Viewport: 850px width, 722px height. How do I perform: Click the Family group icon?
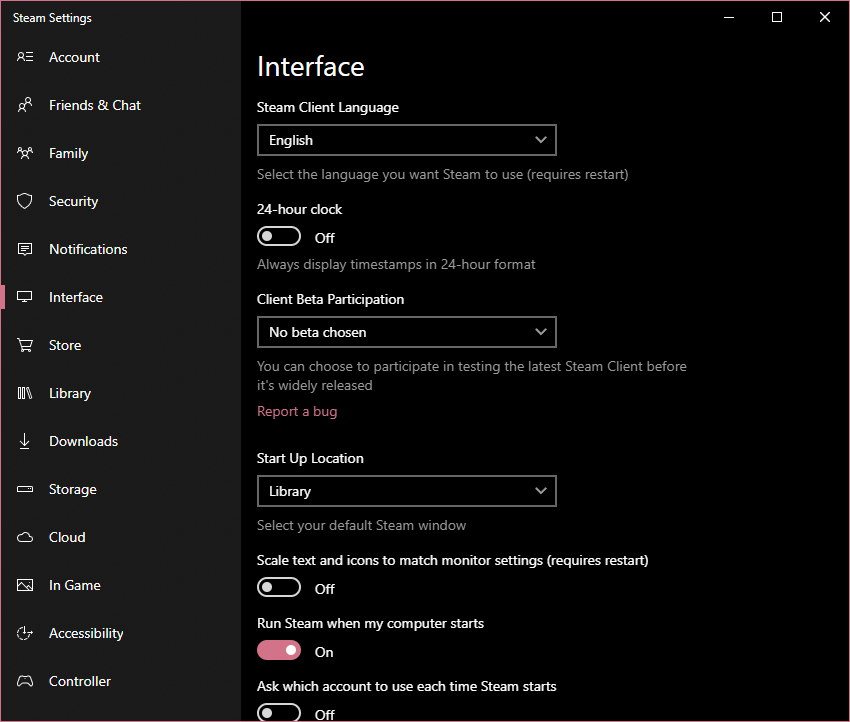(x=25, y=153)
